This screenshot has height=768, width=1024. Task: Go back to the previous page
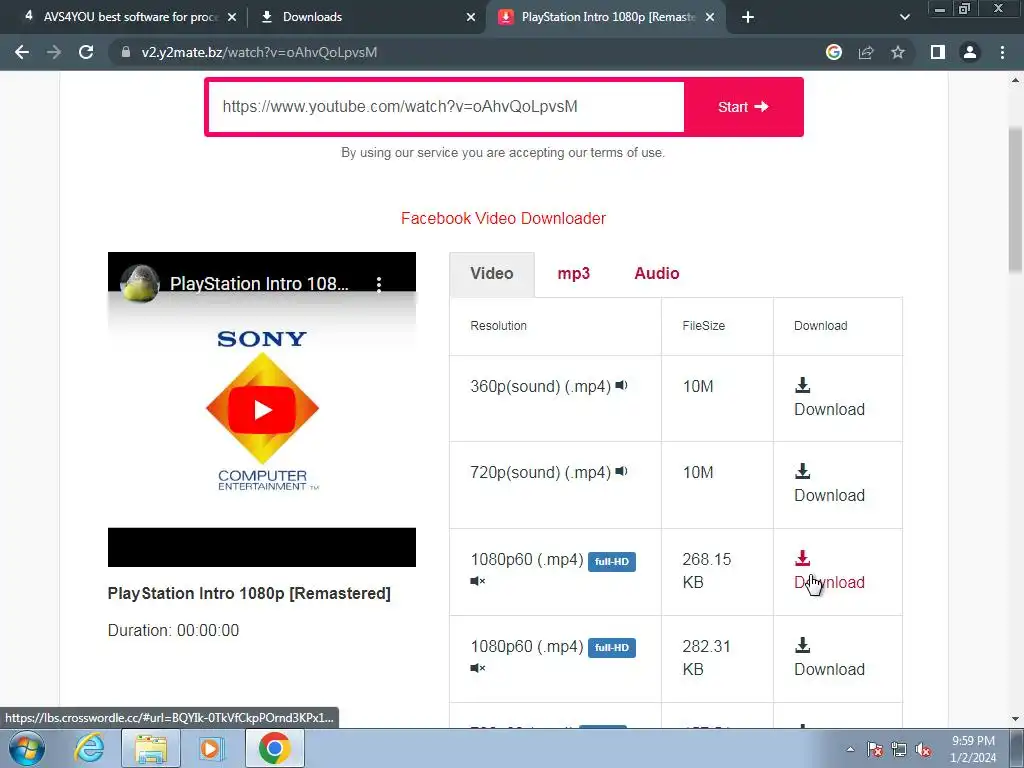tap(22, 52)
